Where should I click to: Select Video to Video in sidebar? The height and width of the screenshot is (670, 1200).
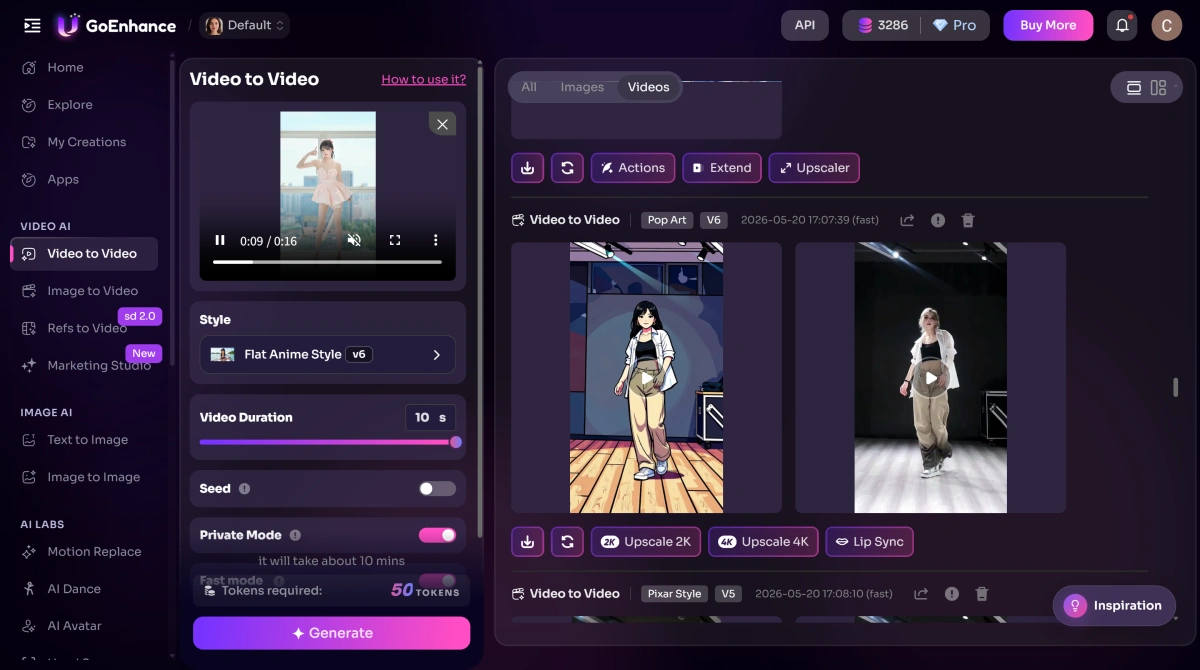click(x=85, y=254)
